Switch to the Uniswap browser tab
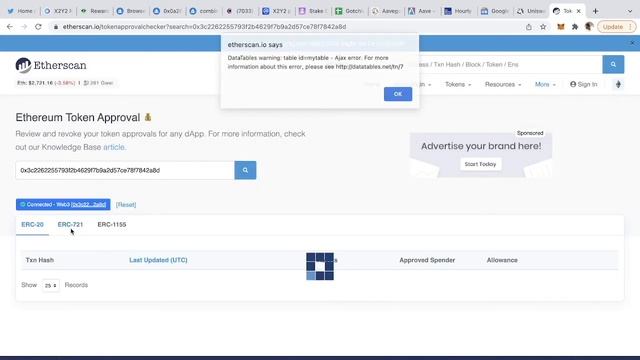This screenshot has height=360, width=640. pyautogui.click(x=531, y=11)
